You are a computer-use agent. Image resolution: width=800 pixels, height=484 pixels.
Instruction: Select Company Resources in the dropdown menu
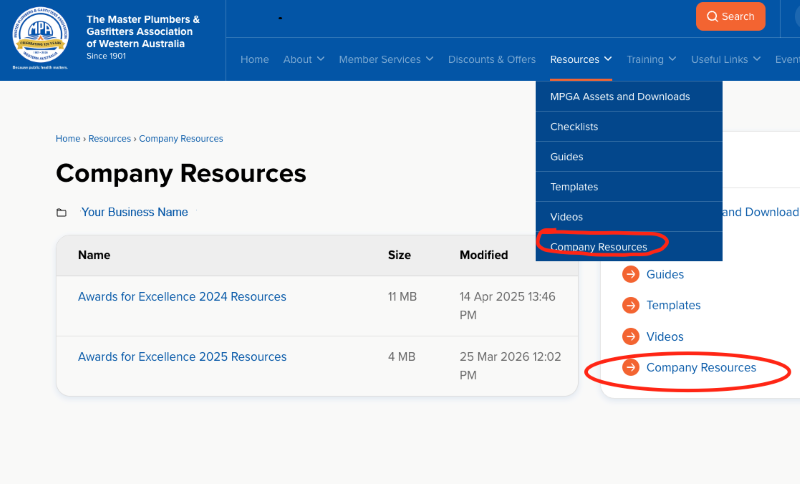pyautogui.click(x=598, y=247)
